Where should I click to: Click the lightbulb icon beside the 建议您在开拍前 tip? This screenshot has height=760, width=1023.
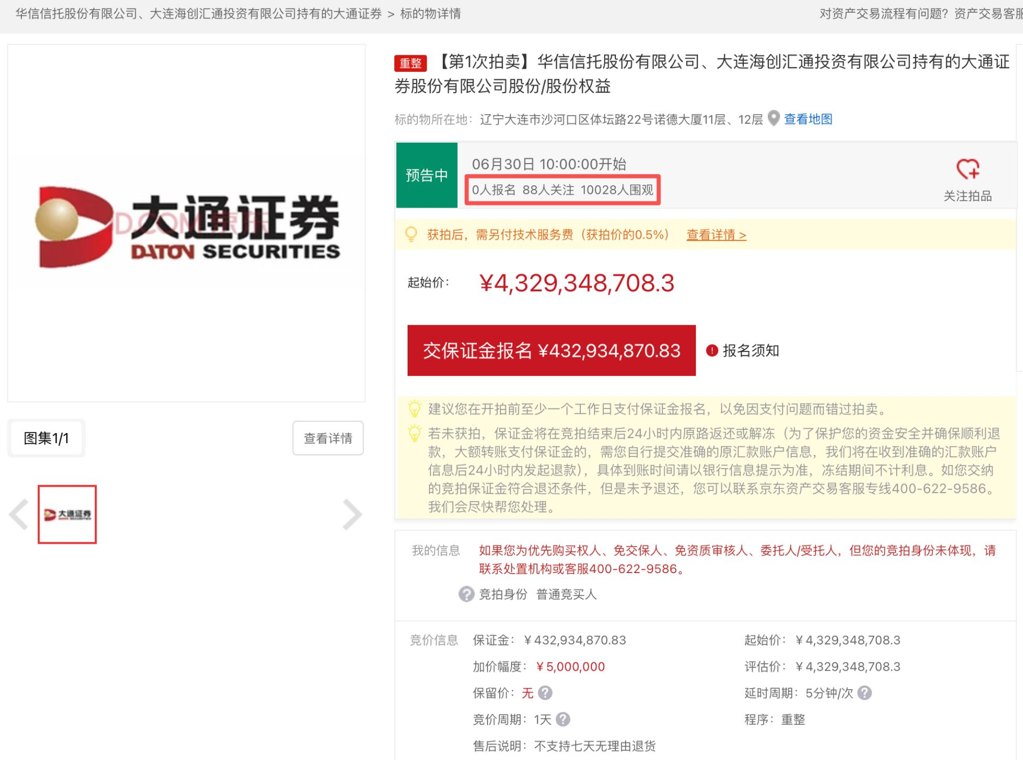point(414,409)
